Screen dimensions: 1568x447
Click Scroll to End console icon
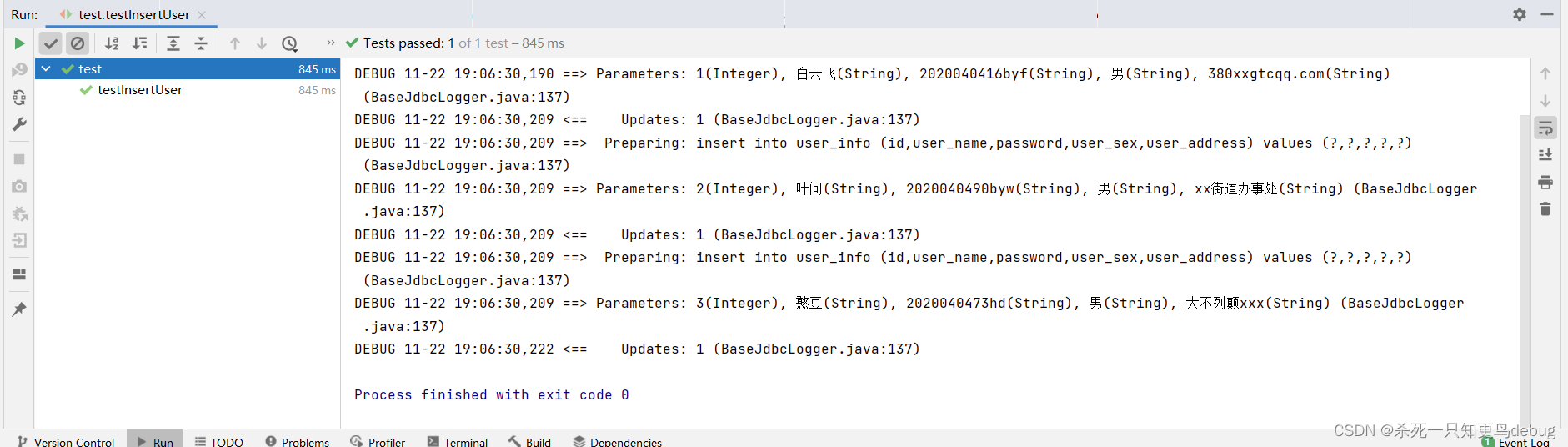click(1545, 155)
